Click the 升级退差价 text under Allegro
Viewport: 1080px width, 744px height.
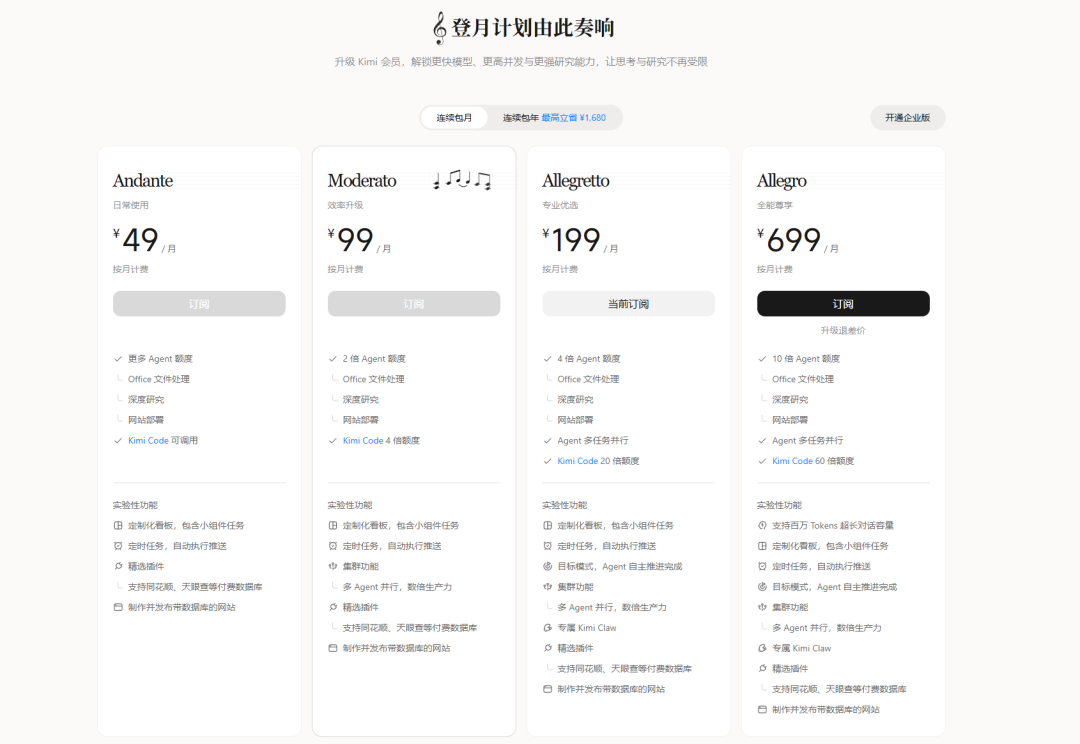pyautogui.click(x=843, y=331)
